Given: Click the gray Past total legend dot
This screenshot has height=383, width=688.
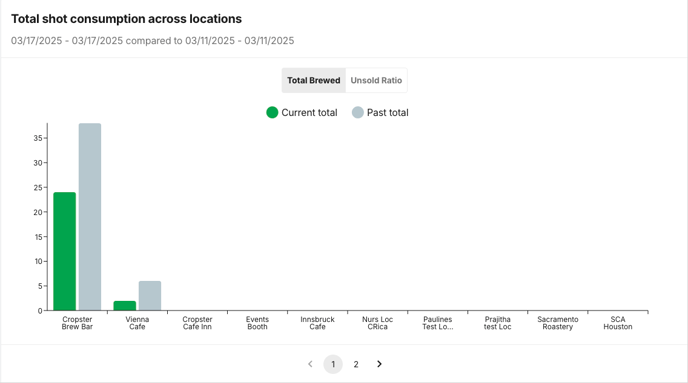Looking at the screenshot, I should pos(358,113).
